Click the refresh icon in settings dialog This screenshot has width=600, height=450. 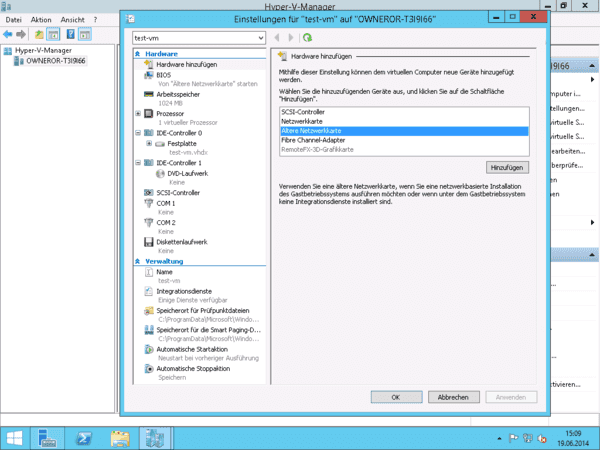307,38
